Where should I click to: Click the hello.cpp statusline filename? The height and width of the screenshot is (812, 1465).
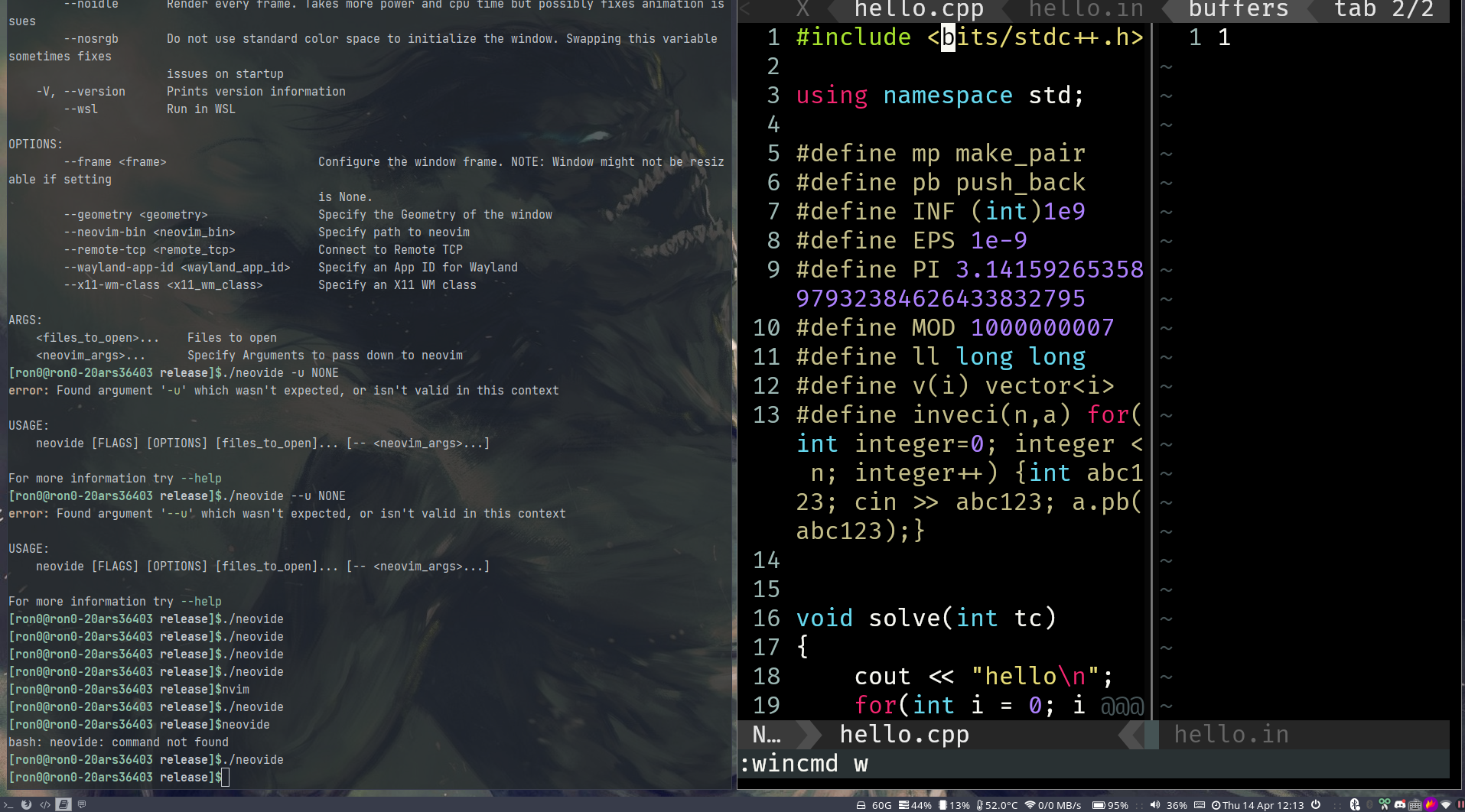(x=904, y=735)
